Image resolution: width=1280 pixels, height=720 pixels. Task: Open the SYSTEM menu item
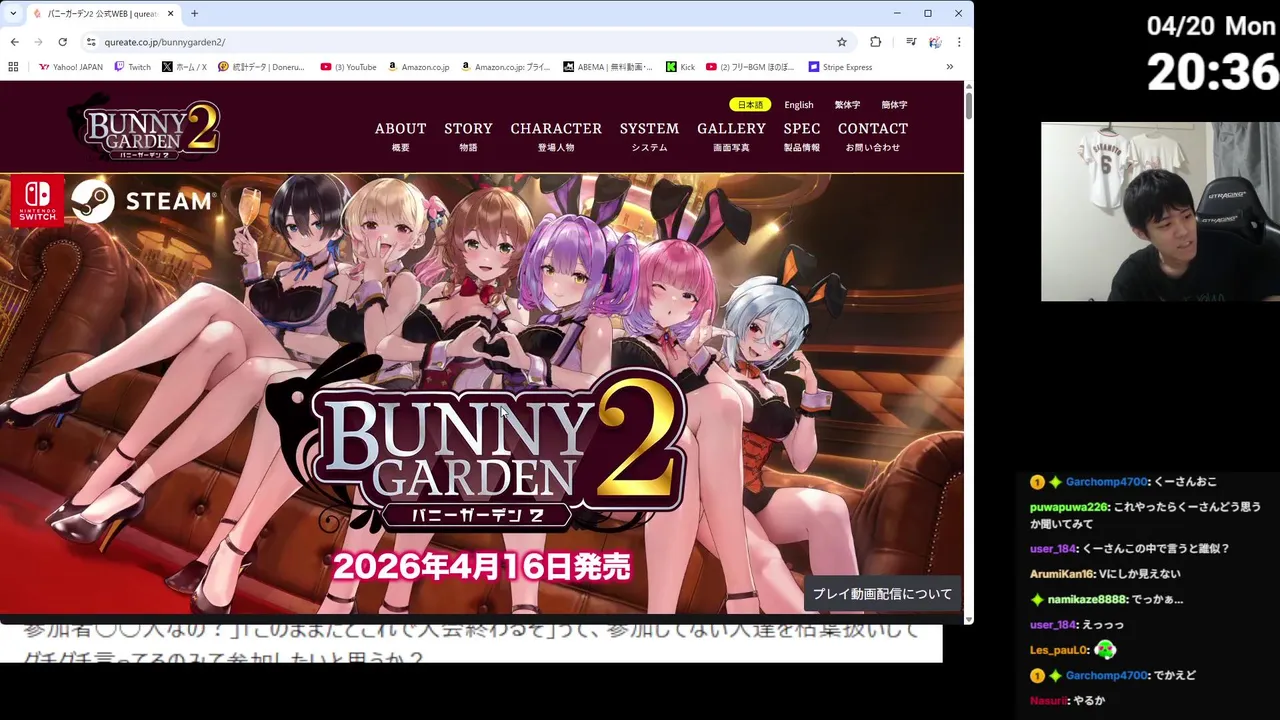tap(649, 136)
